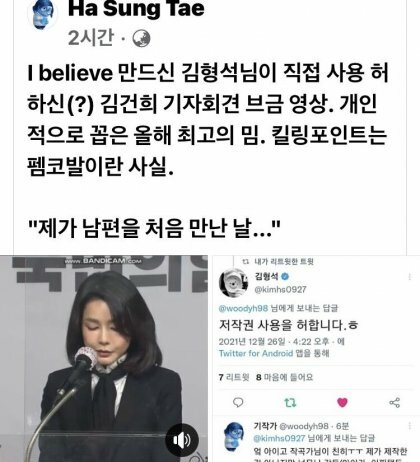Viewport: 420px width, 462px height.
Task: Toggle the green retweet icon
Action: point(290,403)
